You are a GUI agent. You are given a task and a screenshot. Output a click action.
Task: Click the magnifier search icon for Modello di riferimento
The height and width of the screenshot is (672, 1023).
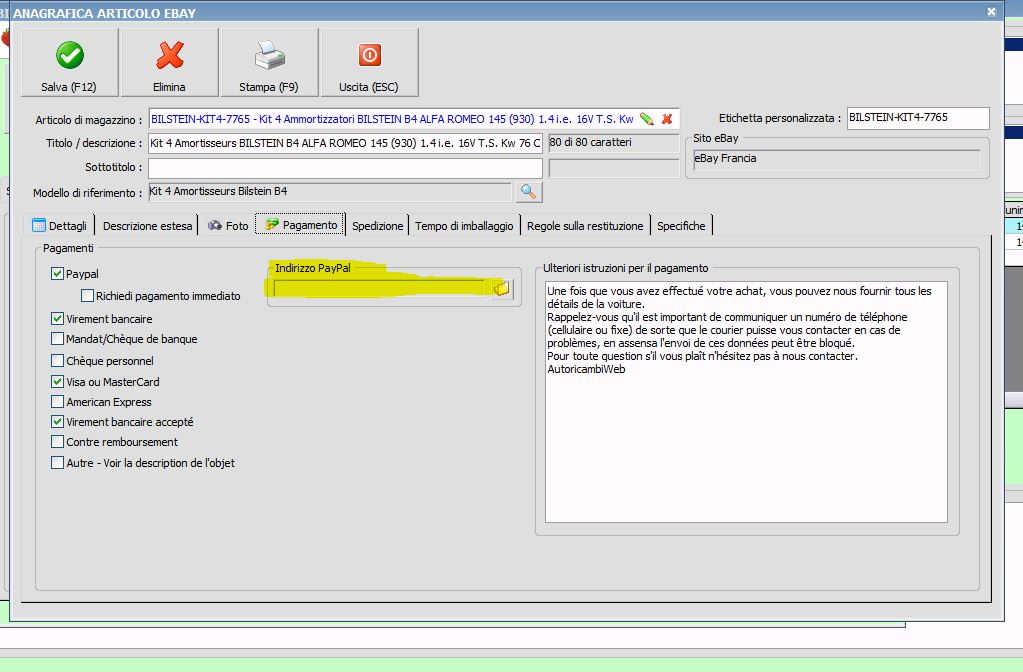[x=528, y=192]
